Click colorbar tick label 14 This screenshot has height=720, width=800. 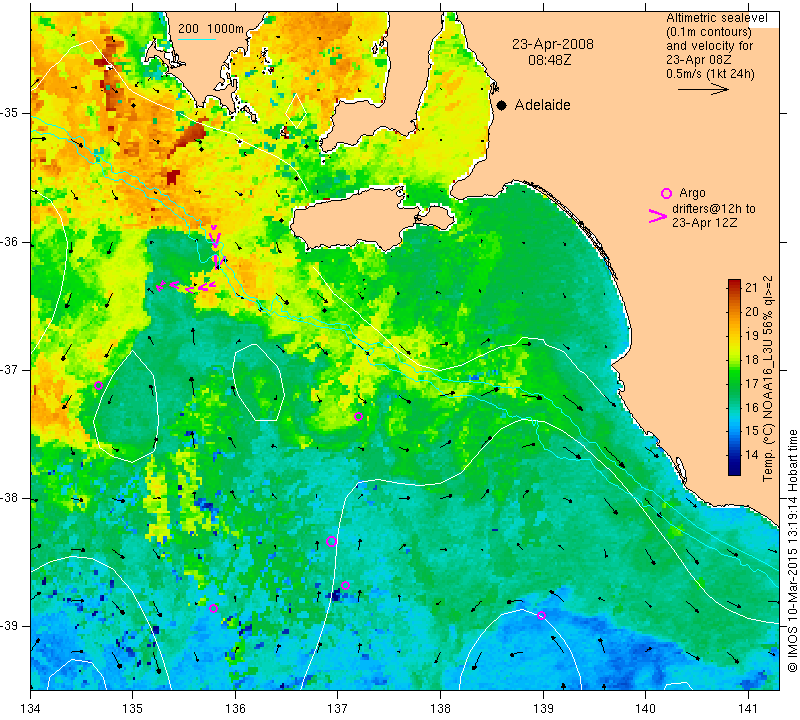752,455
